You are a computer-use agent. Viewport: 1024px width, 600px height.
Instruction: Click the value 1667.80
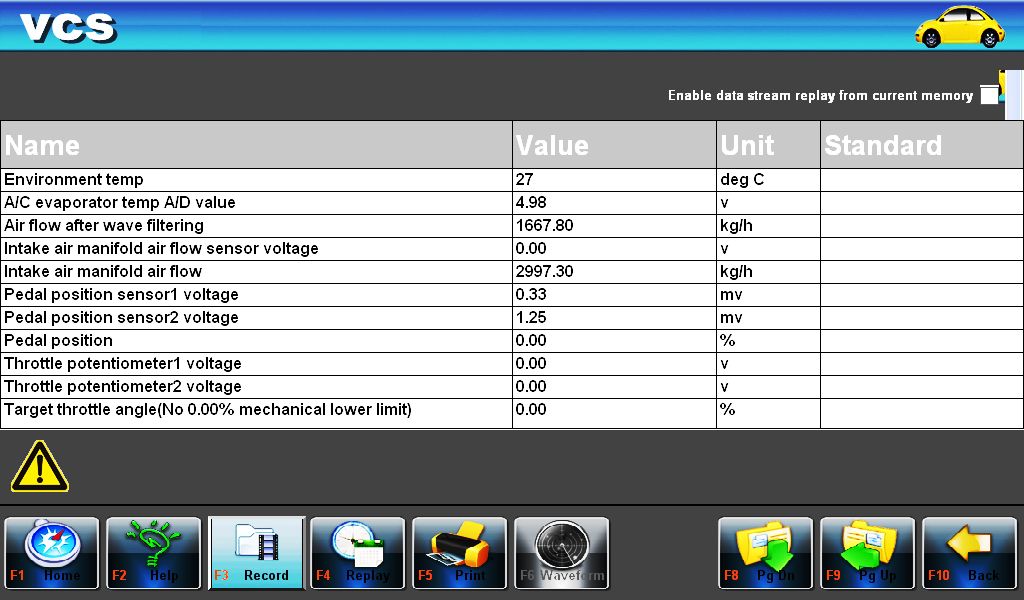[x=545, y=225]
